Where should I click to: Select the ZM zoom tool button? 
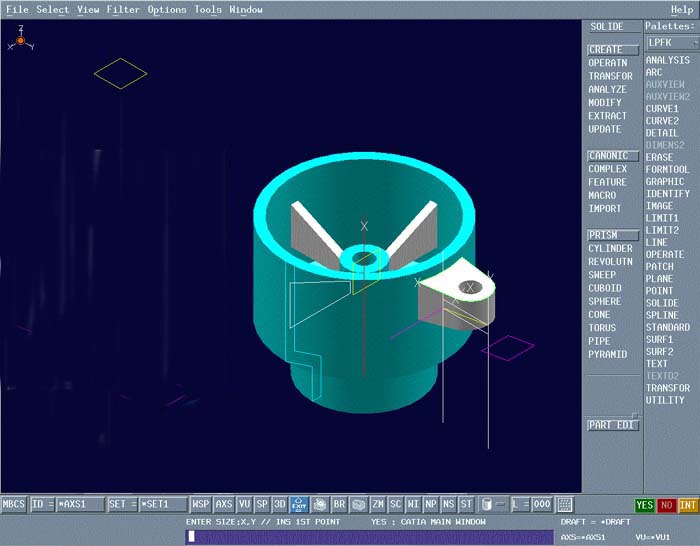point(378,505)
